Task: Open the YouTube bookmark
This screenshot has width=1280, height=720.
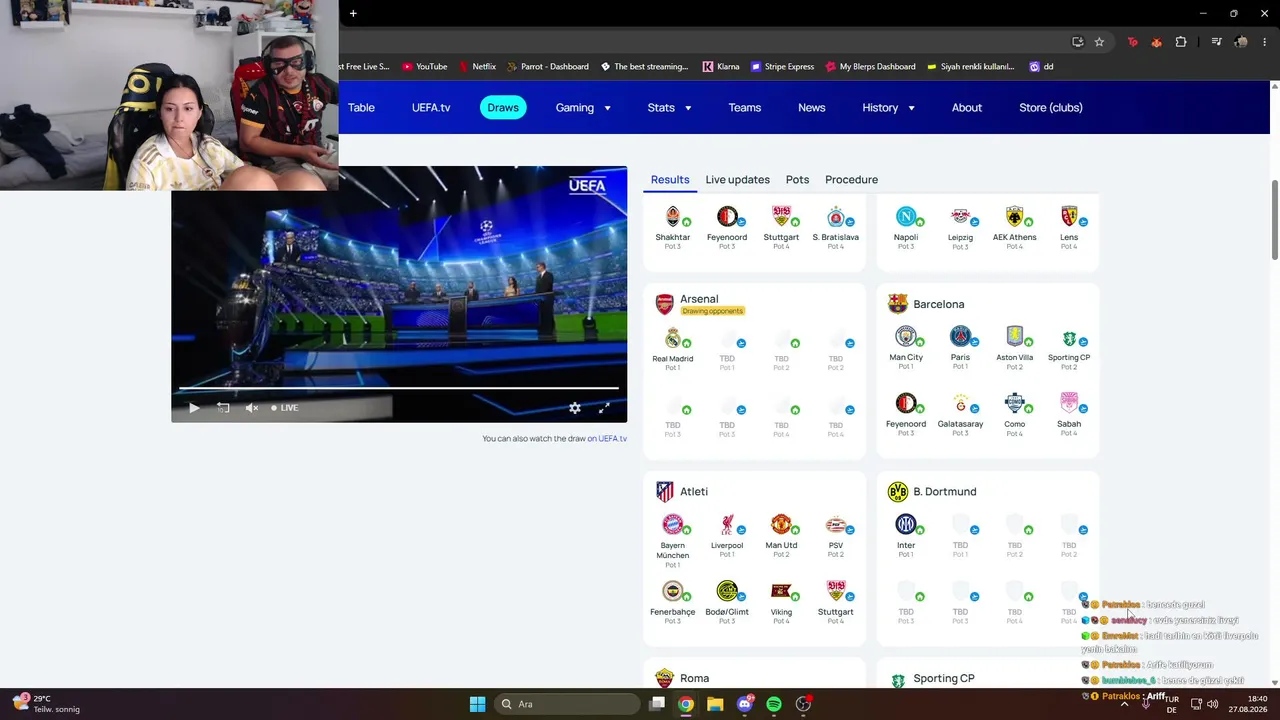Action: pos(425,67)
